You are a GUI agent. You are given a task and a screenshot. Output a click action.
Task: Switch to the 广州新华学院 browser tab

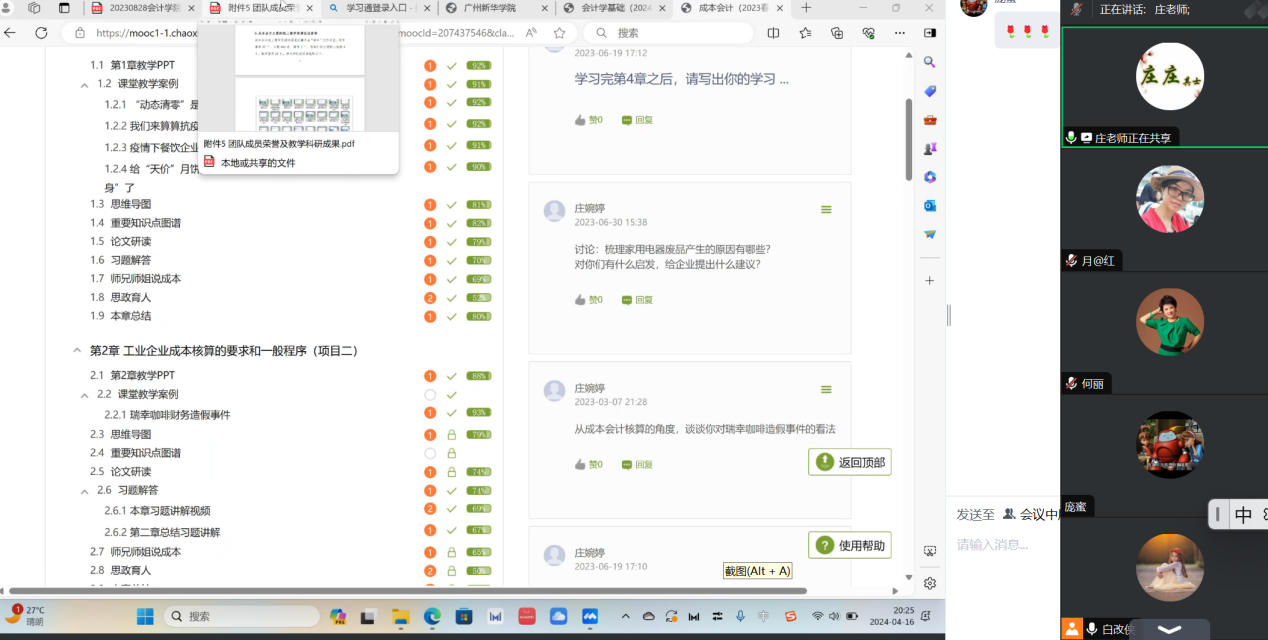click(x=495, y=8)
